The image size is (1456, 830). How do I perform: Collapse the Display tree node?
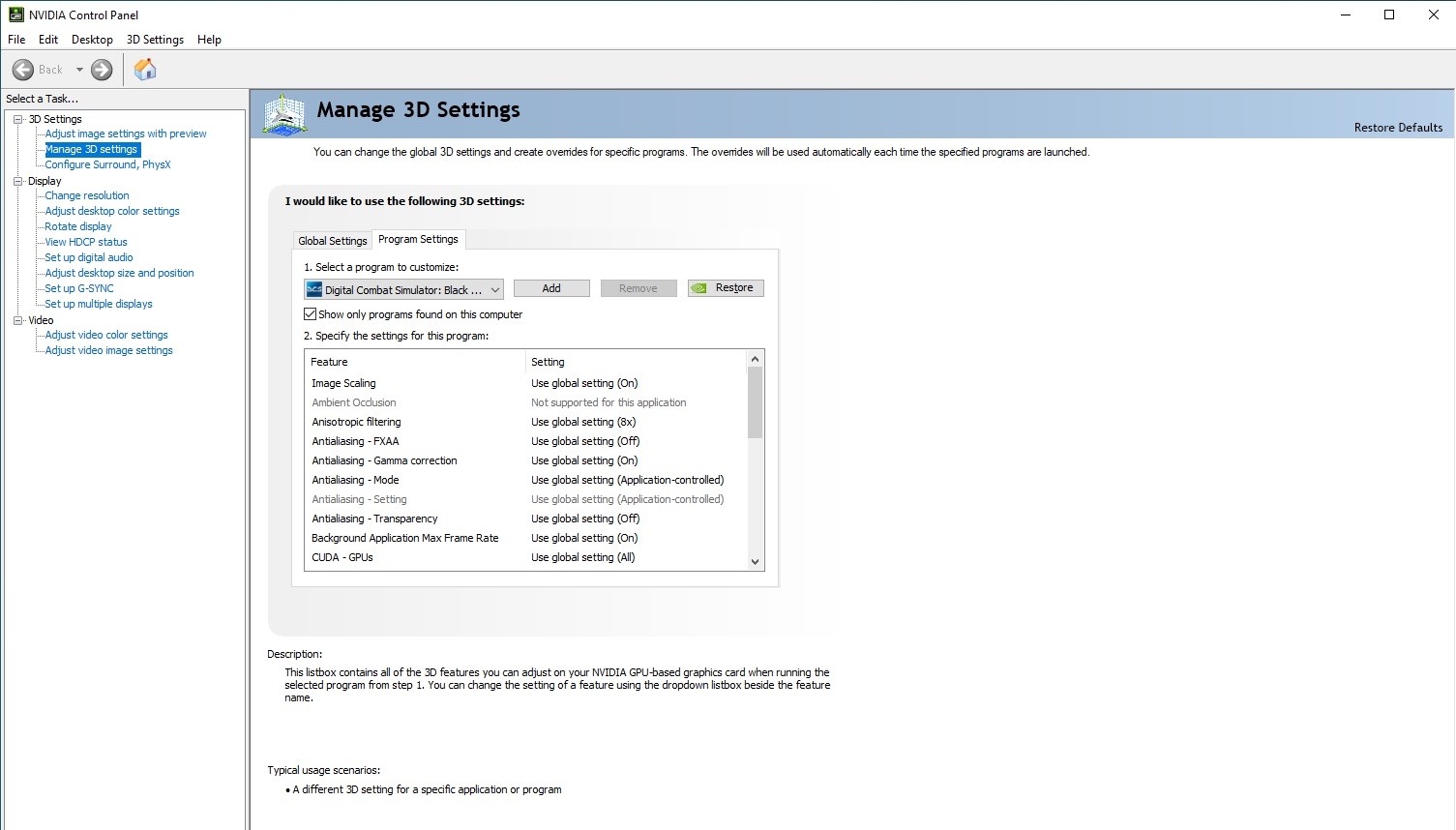[x=17, y=181]
